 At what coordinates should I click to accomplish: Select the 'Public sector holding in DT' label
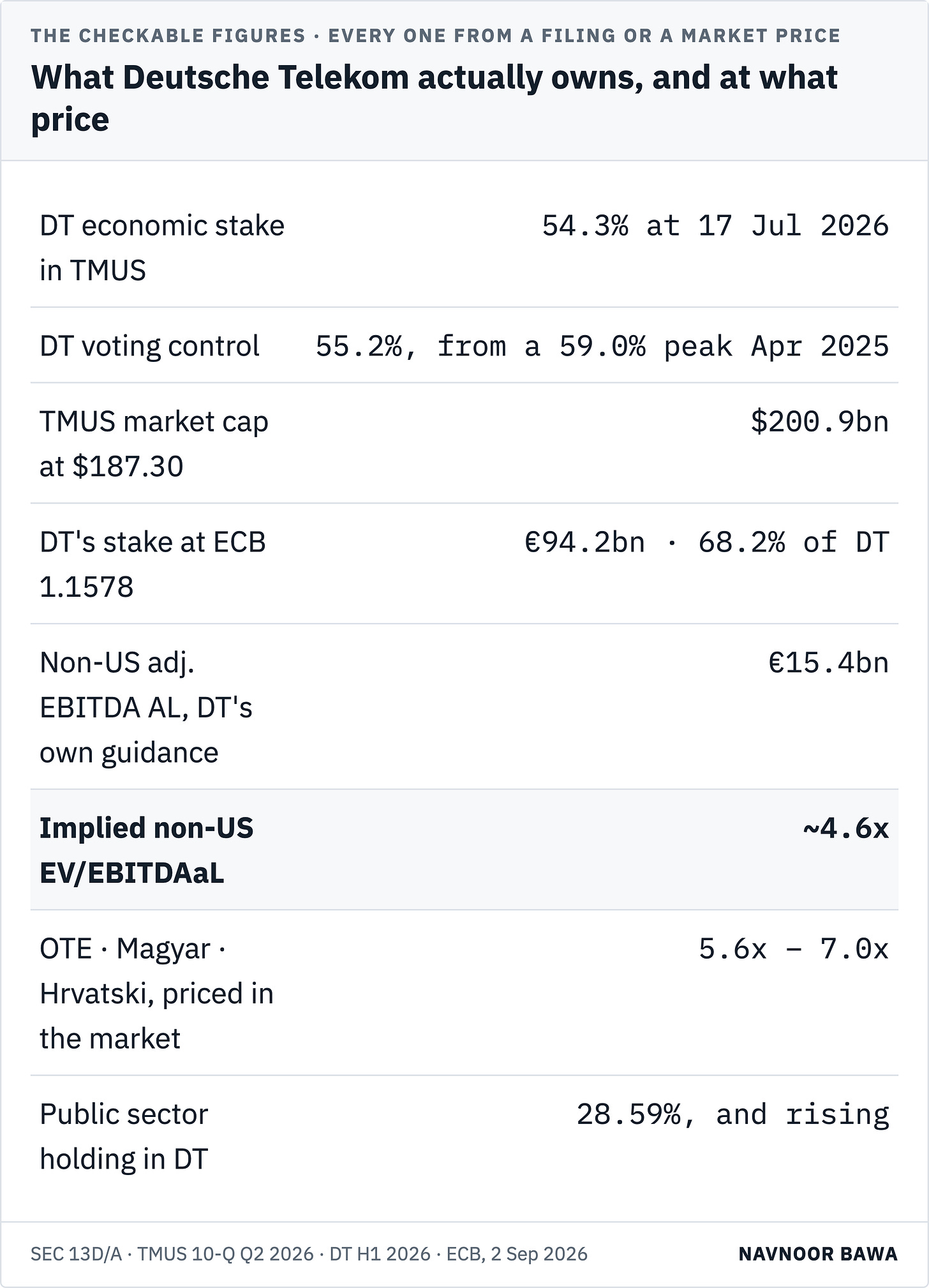[x=124, y=1136]
